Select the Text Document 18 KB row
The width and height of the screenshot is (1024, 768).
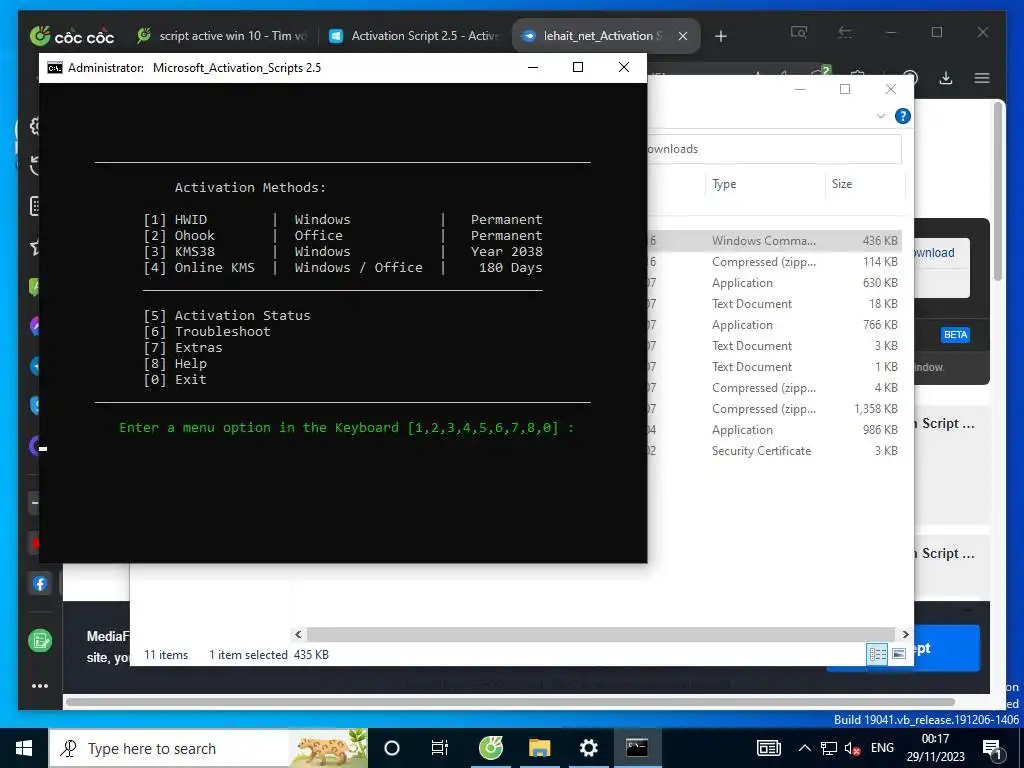coord(775,304)
